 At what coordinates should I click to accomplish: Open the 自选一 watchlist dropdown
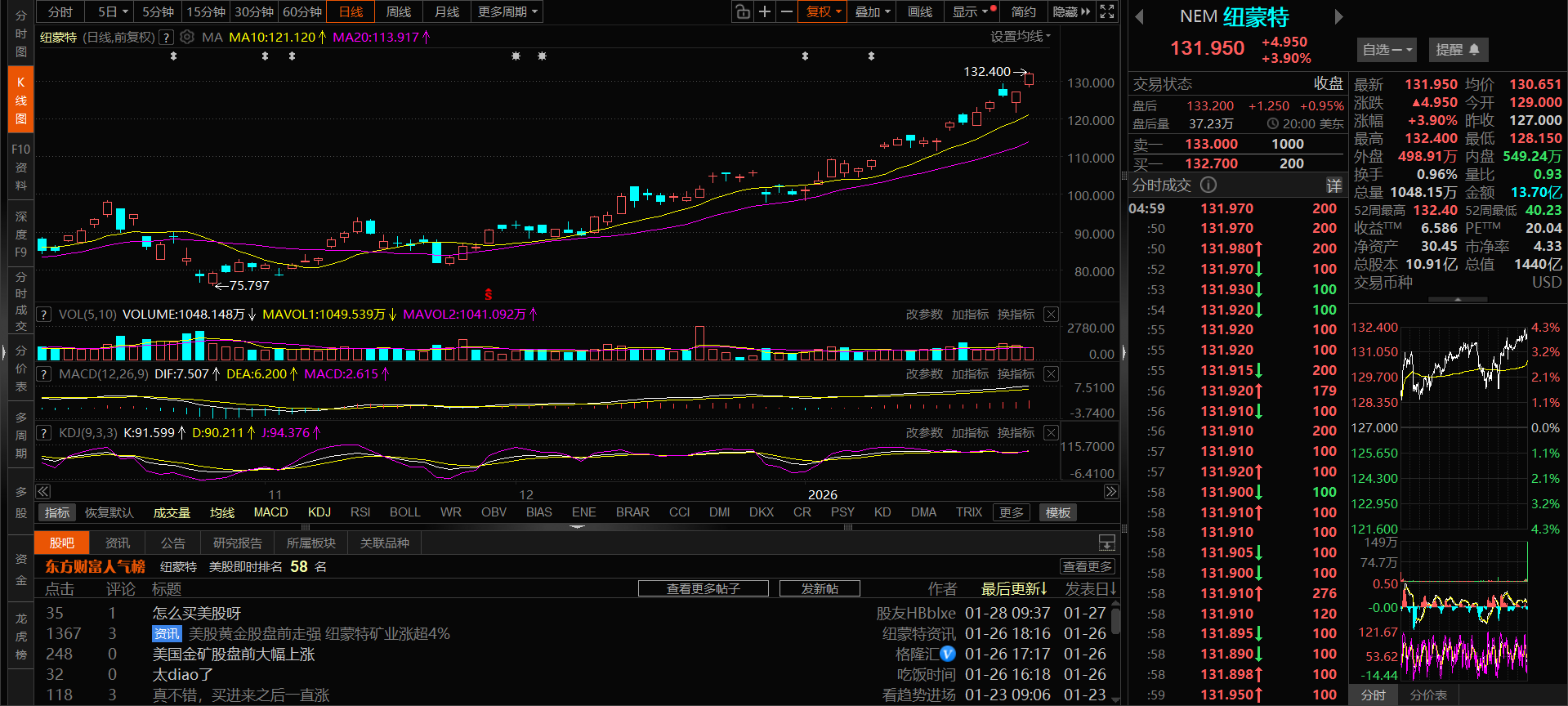[x=1387, y=50]
